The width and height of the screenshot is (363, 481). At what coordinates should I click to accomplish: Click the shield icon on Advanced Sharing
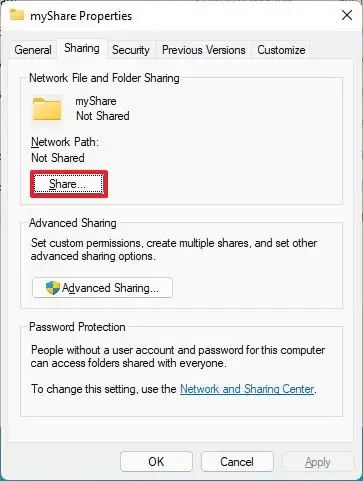pyautogui.click(x=53, y=288)
